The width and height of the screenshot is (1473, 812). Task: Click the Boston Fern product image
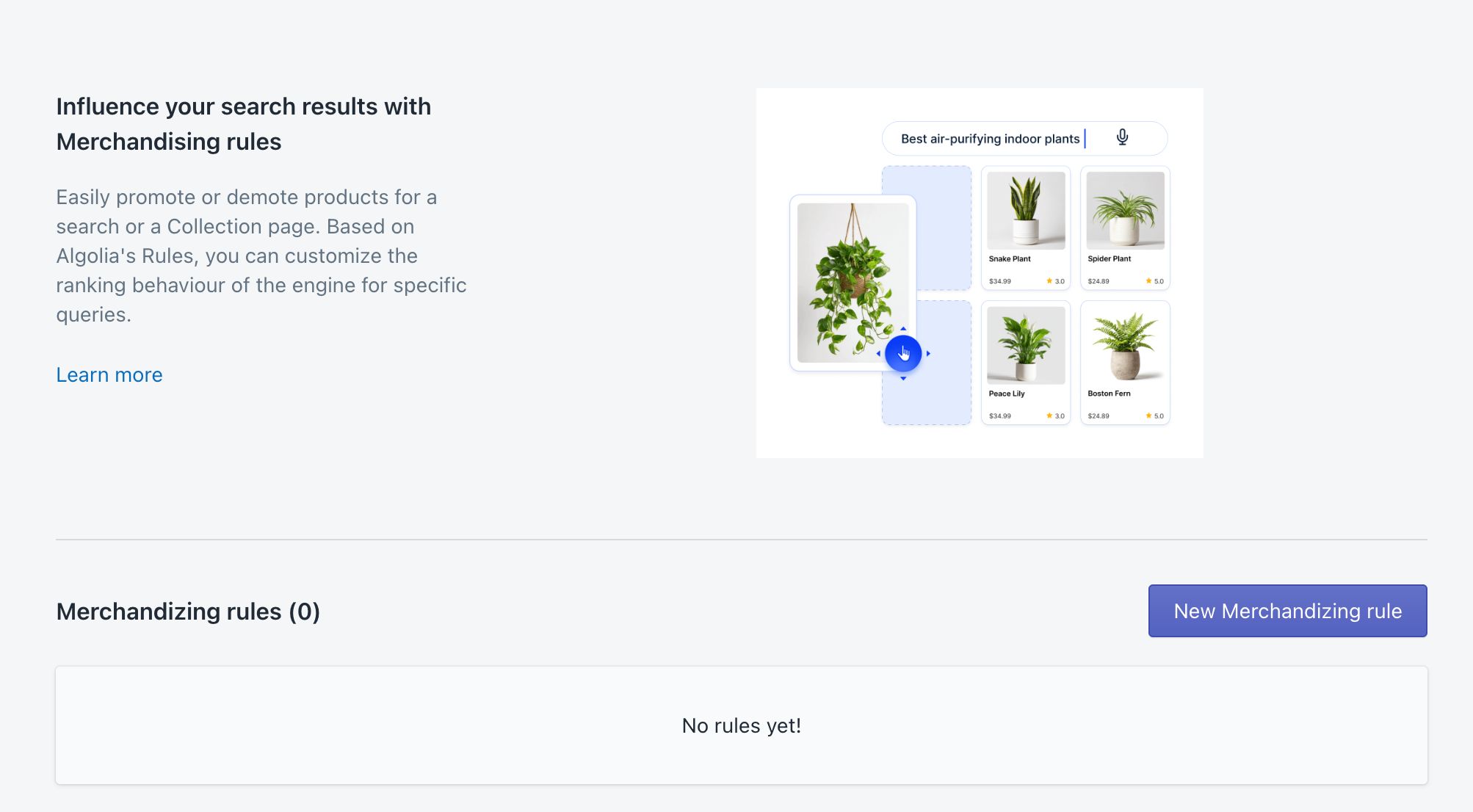click(1124, 345)
